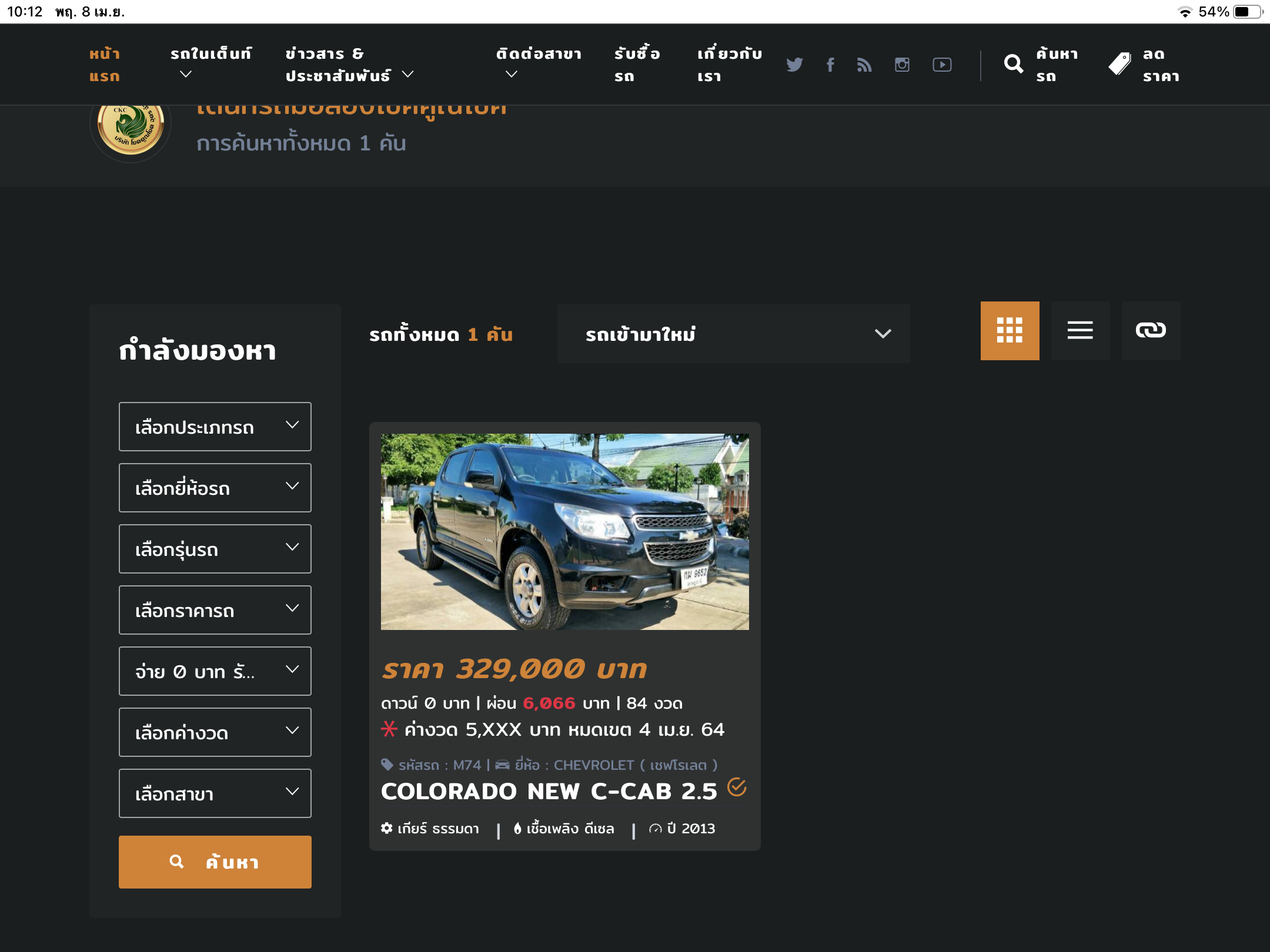Click the magnifier search car icon
This screenshot has width=1270, height=952.
(1014, 64)
